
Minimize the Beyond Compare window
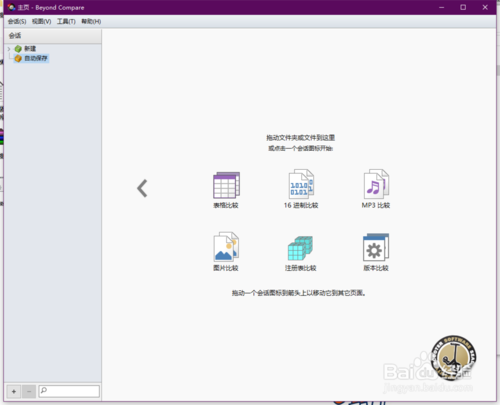442,7
